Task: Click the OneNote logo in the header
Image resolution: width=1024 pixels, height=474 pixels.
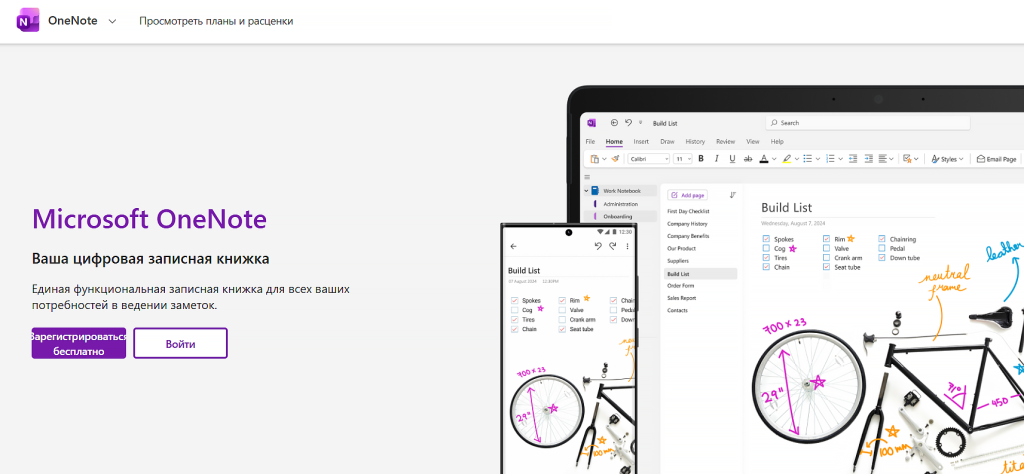Action: (x=27, y=21)
